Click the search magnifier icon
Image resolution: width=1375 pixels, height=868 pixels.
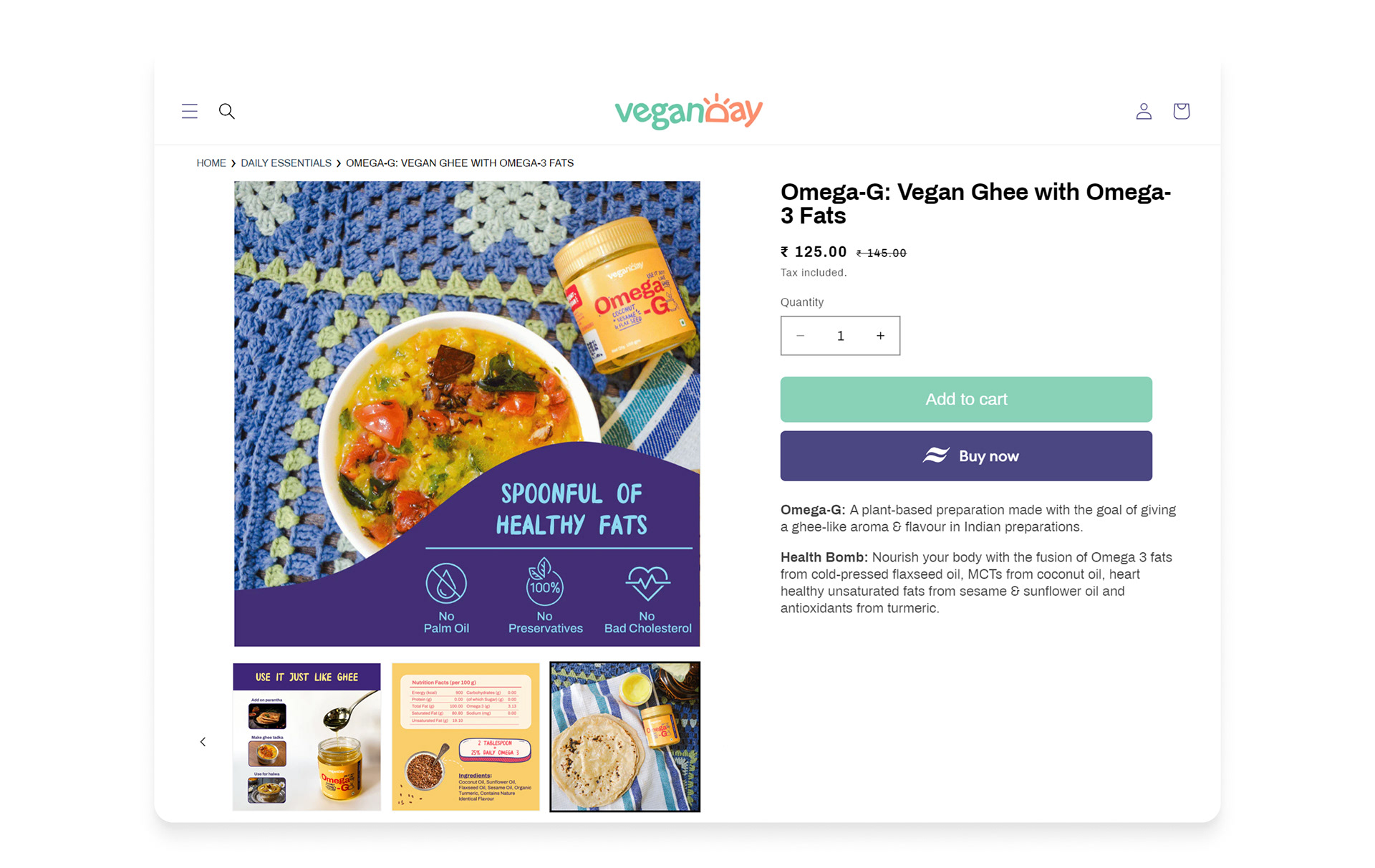point(226,111)
